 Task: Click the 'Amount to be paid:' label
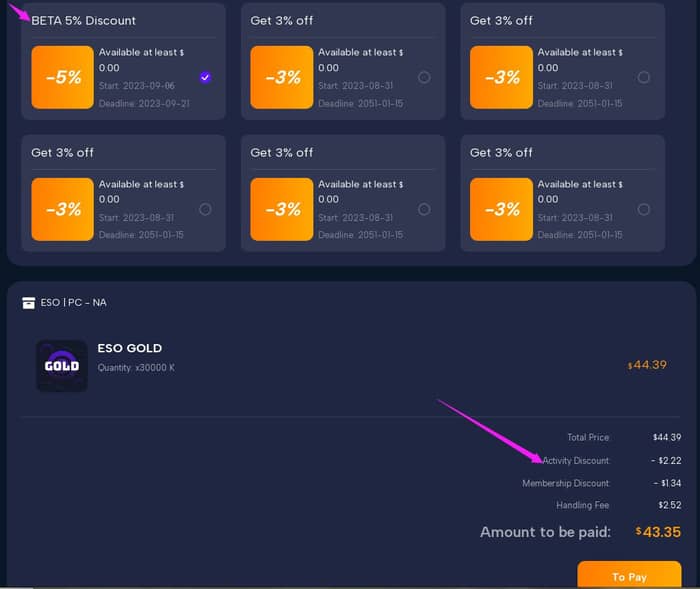(545, 532)
